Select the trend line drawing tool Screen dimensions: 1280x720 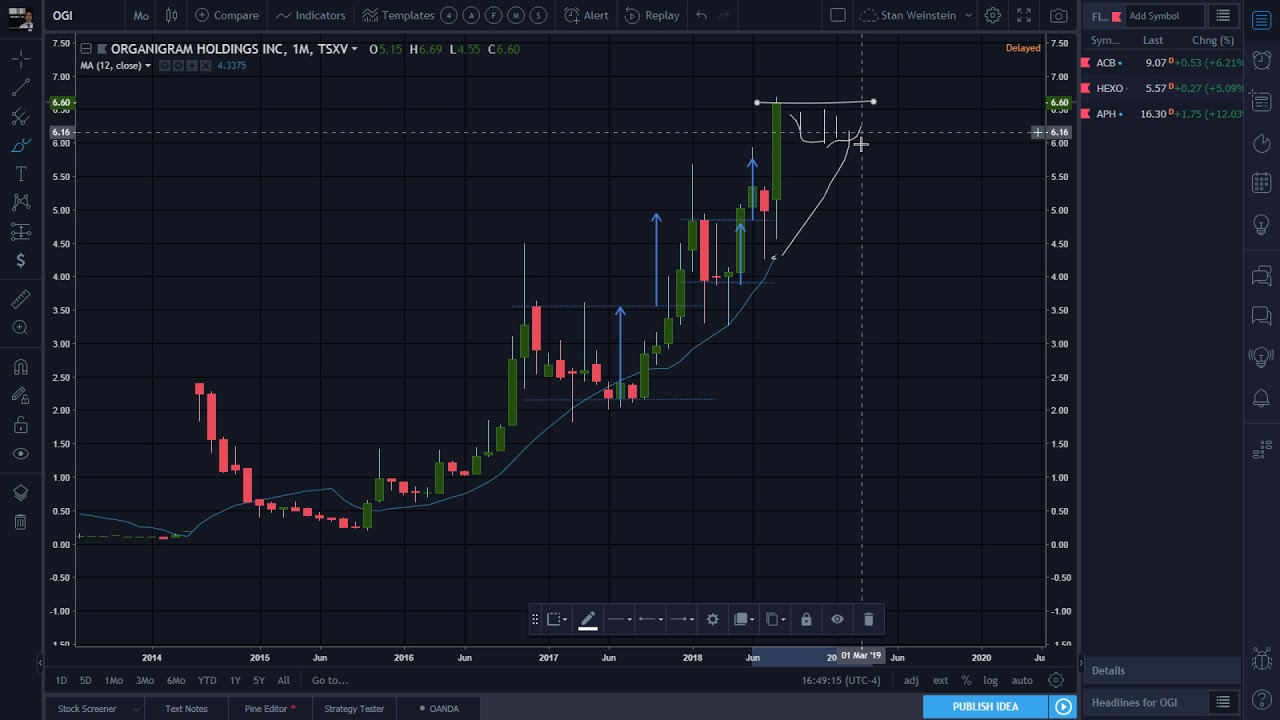(20, 89)
